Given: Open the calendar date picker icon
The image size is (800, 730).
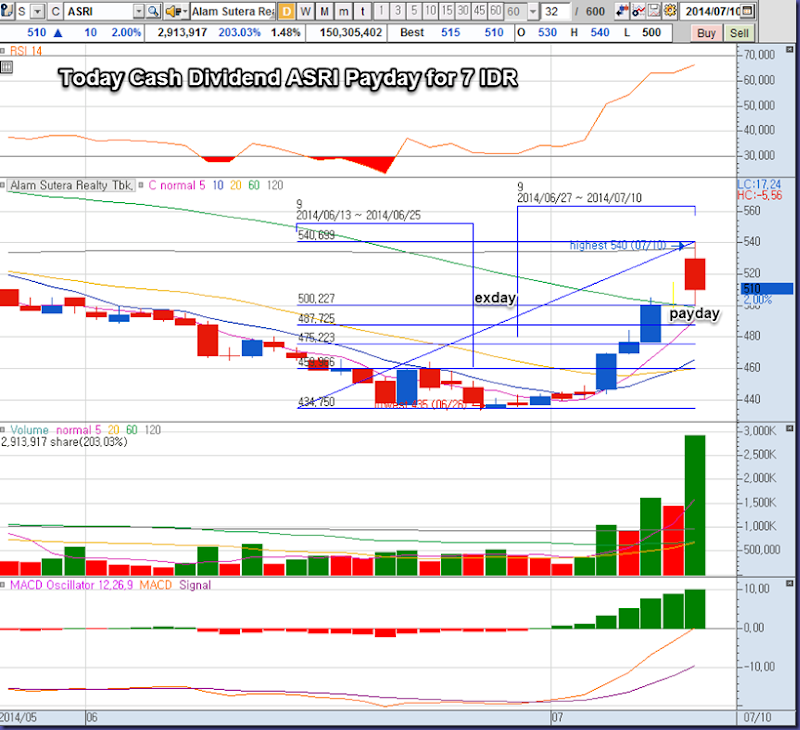Looking at the screenshot, I should [747, 11].
